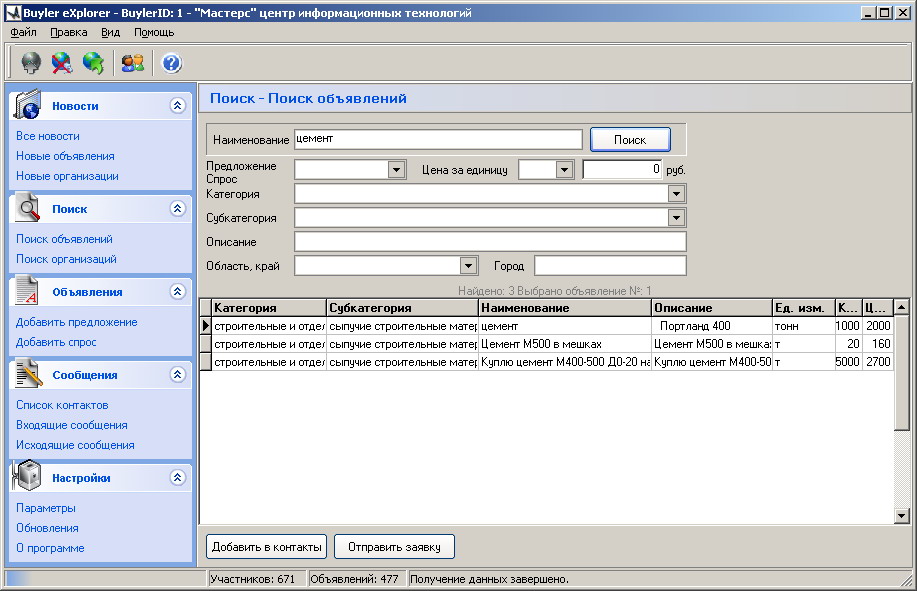Collapse the Сообщения sidebar section
This screenshot has height=591, width=917.
178,375
